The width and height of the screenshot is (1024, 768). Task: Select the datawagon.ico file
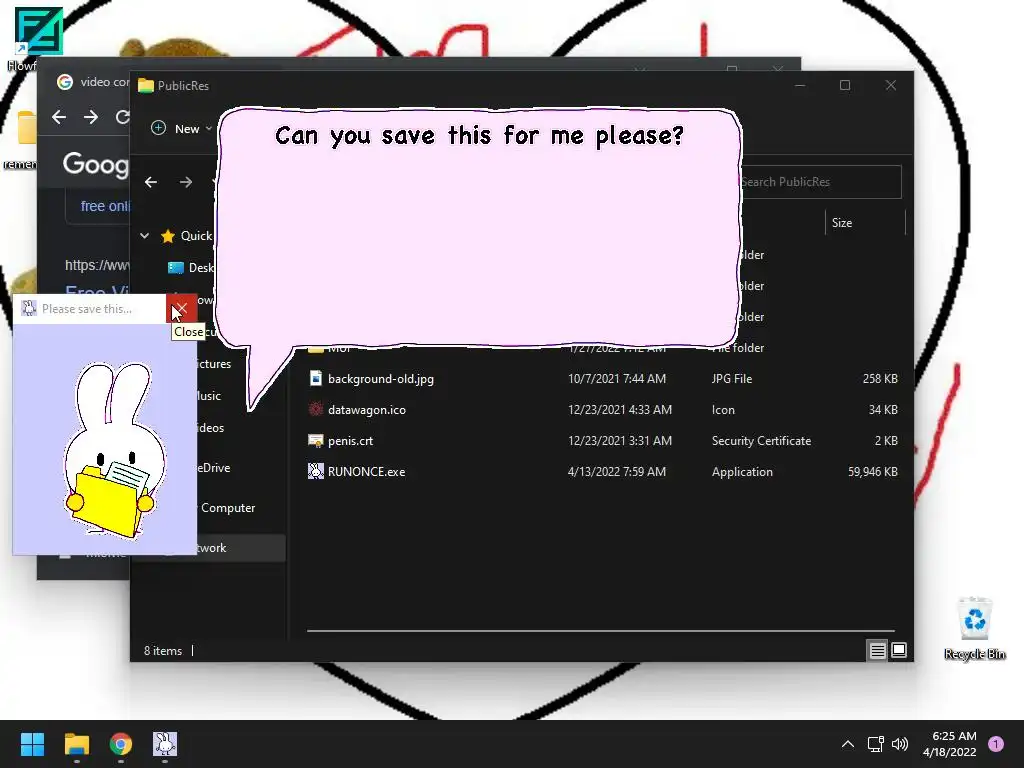tap(602, 409)
